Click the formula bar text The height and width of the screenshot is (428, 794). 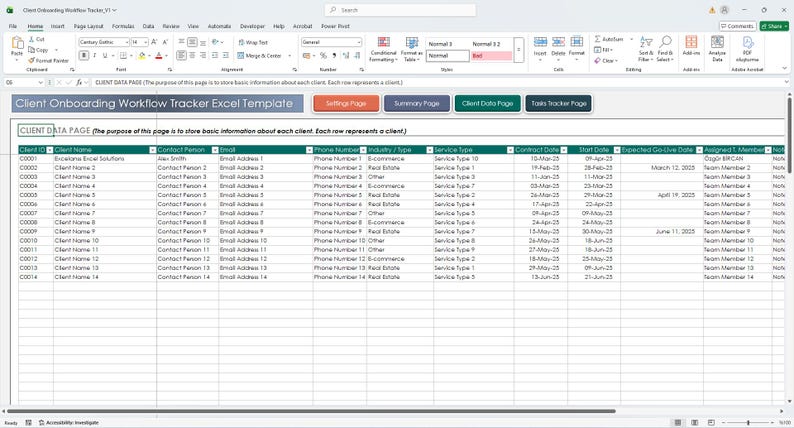click(x=249, y=82)
